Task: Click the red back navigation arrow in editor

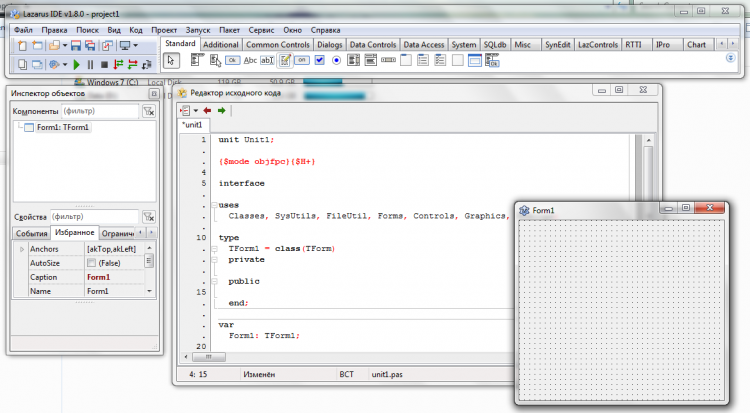Action: (x=207, y=110)
